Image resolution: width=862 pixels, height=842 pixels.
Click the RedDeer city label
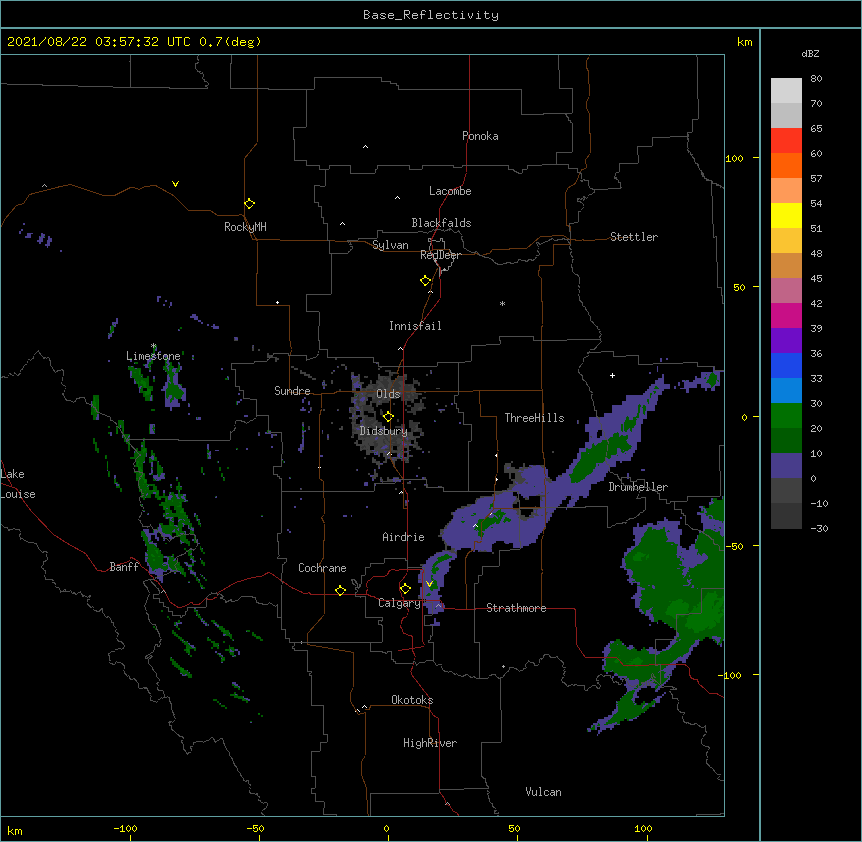click(x=440, y=255)
